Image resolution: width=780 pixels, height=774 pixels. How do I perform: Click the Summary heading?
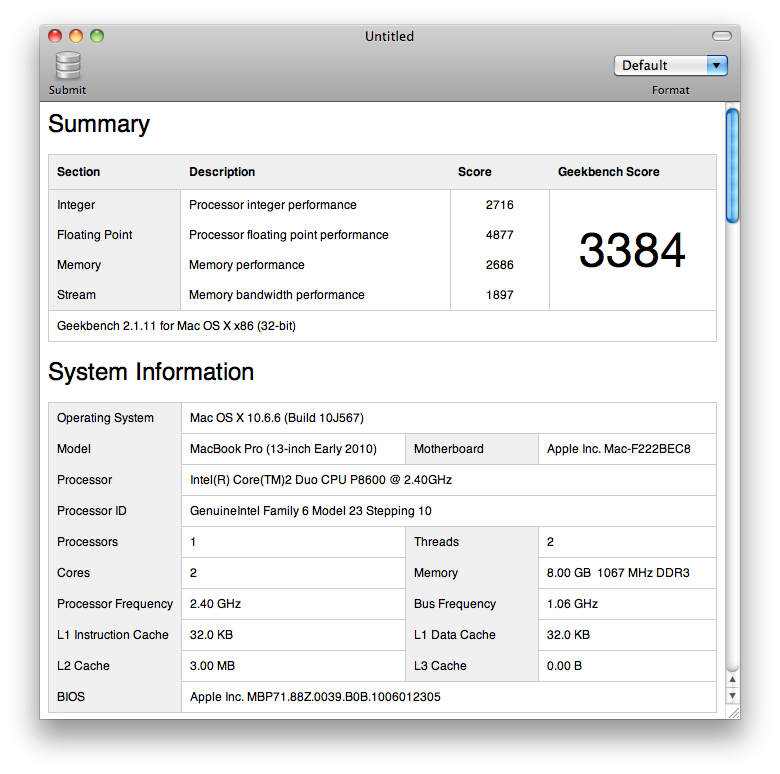pos(99,124)
